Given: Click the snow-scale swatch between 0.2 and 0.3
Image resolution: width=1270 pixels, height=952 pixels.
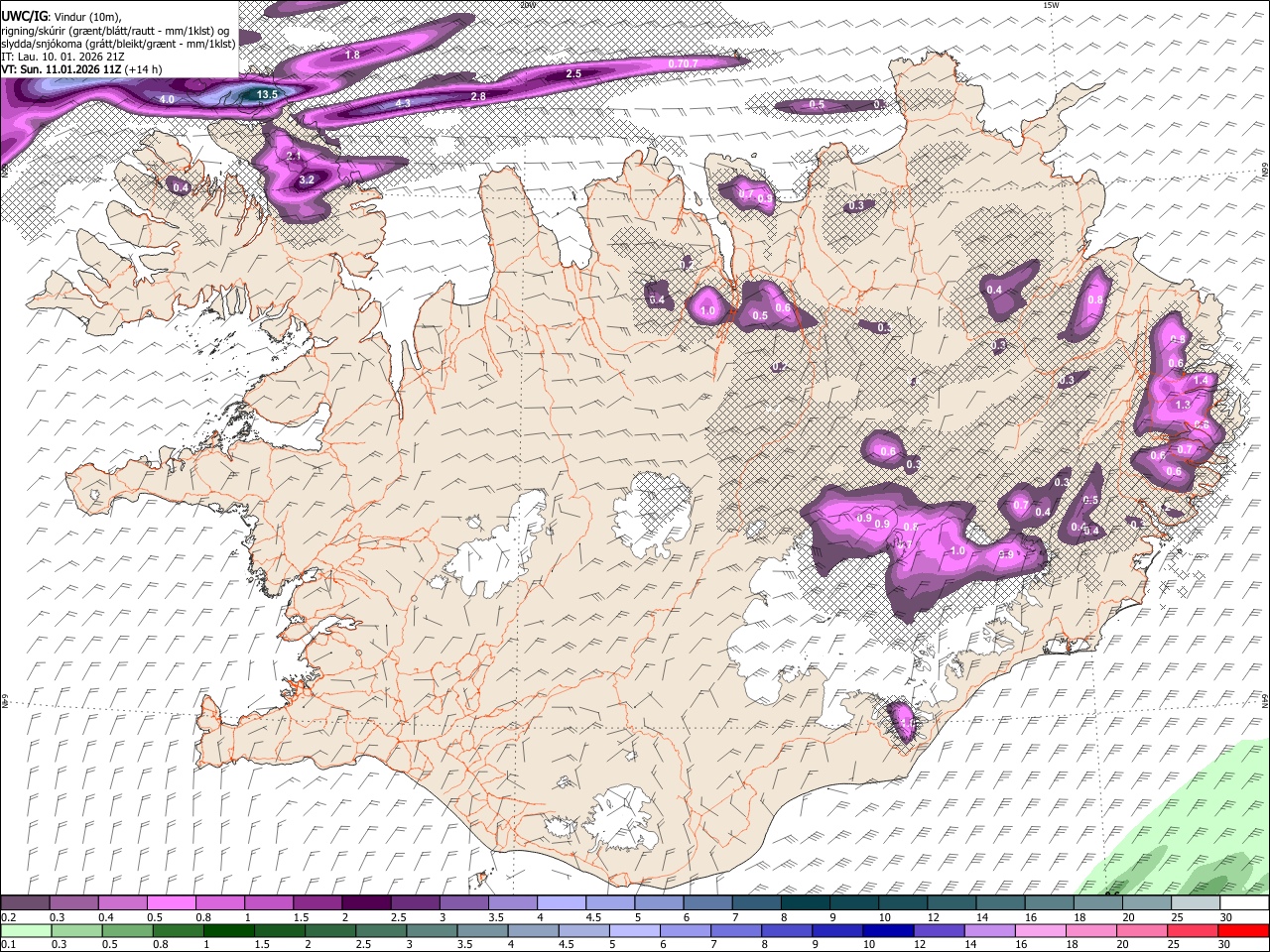Looking at the screenshot, I should (x=27, y=903).
